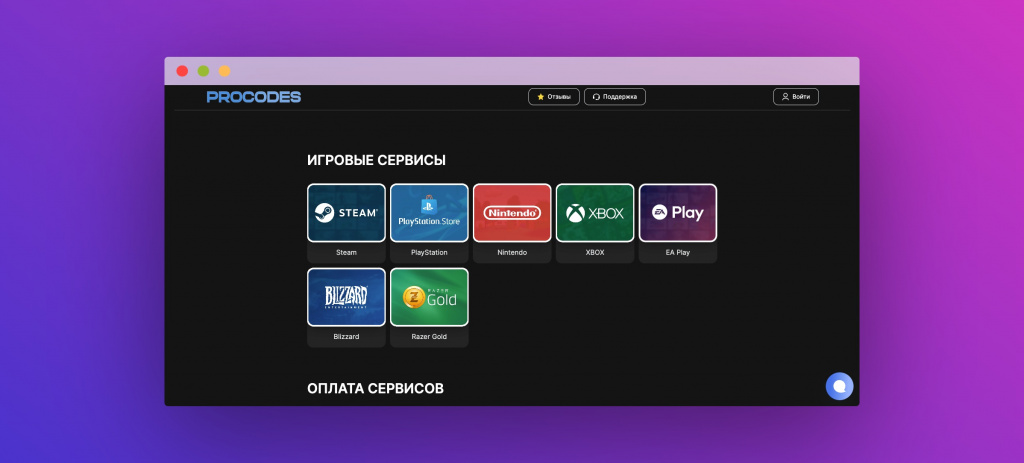This screenshot has width=1024, height=463.
Task: Open the green XBOX card image
Action: coord(595,213)
